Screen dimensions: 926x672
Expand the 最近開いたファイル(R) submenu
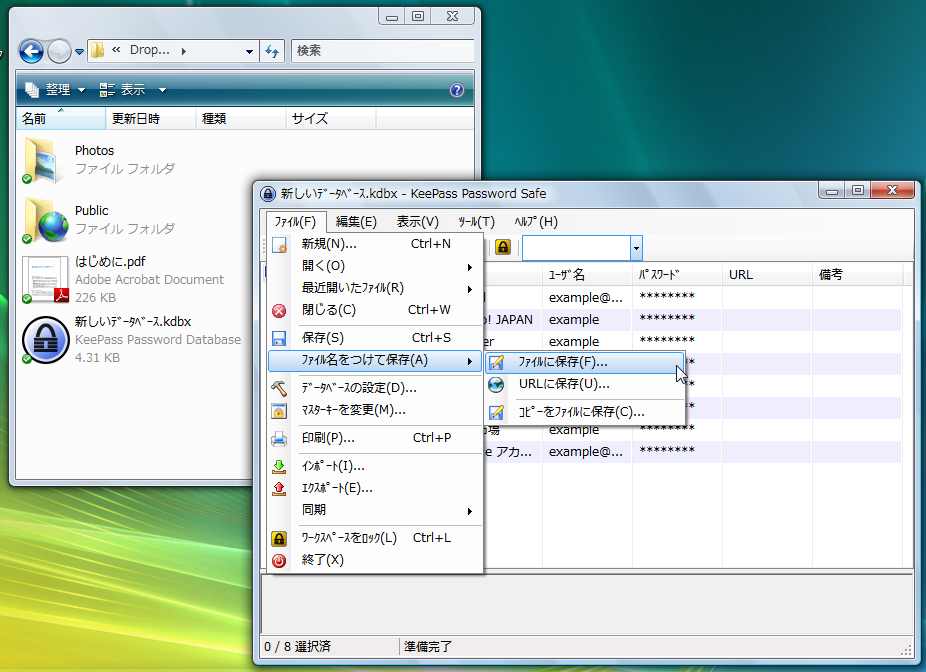click(x=469, y=289)
